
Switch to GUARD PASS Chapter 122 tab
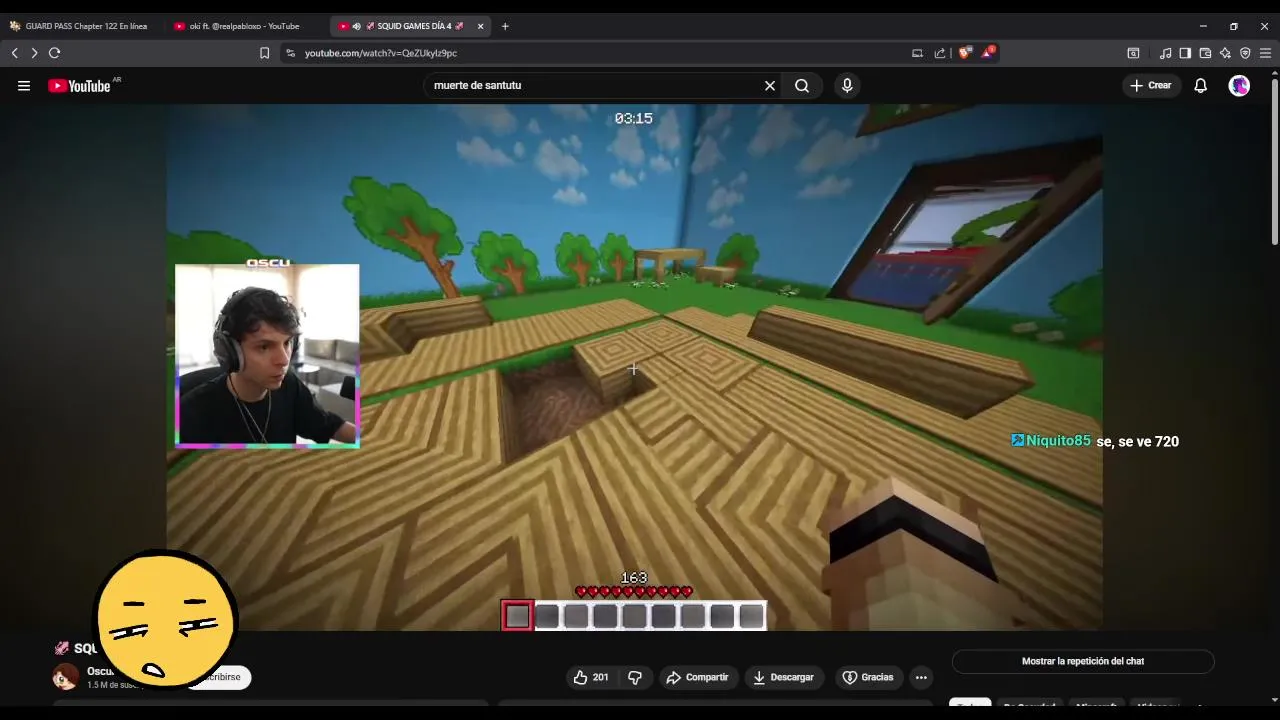80,26
